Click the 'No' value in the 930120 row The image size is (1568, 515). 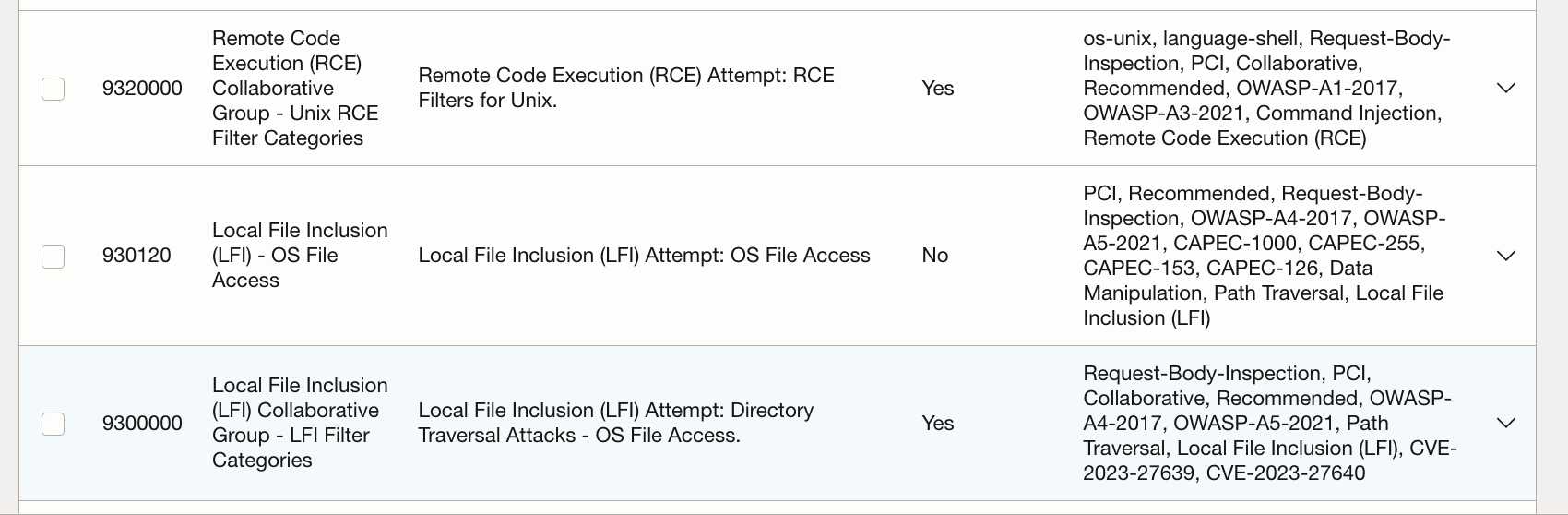934,256
